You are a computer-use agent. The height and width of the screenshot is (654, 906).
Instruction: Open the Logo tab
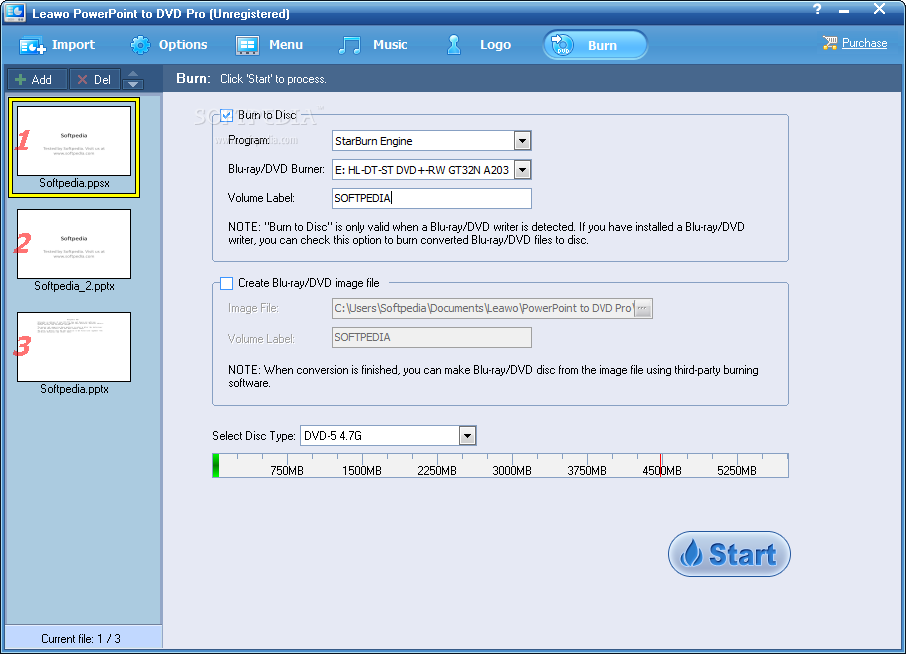479,45
